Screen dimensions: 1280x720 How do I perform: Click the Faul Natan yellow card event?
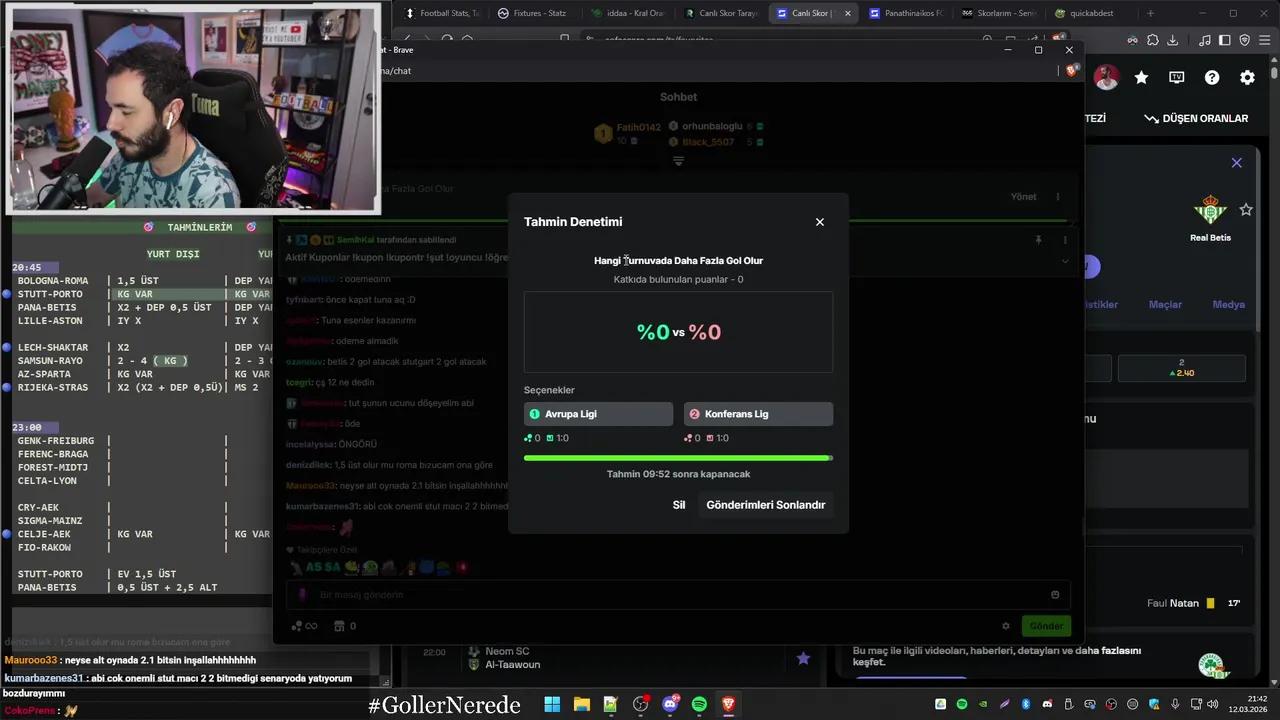[x=1193, y=603]
